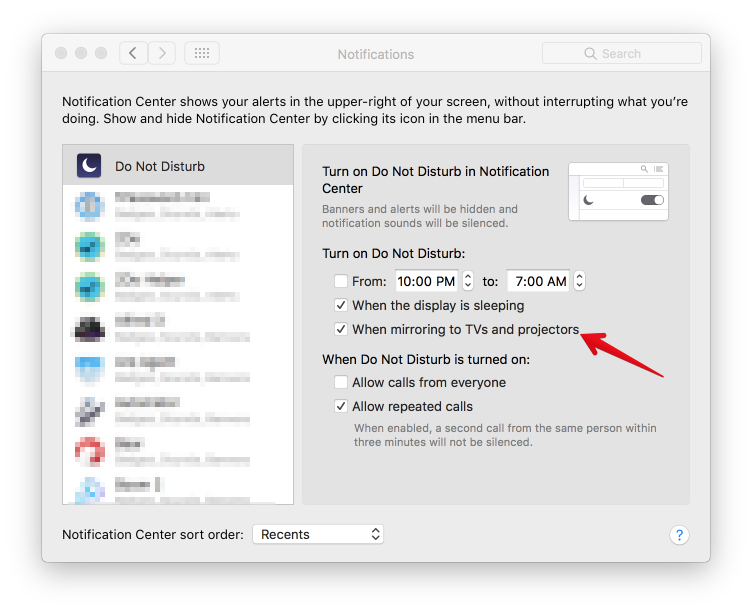Click inside the Search field
Viewport: 752px width, 612px height.
tap(622, 53)
